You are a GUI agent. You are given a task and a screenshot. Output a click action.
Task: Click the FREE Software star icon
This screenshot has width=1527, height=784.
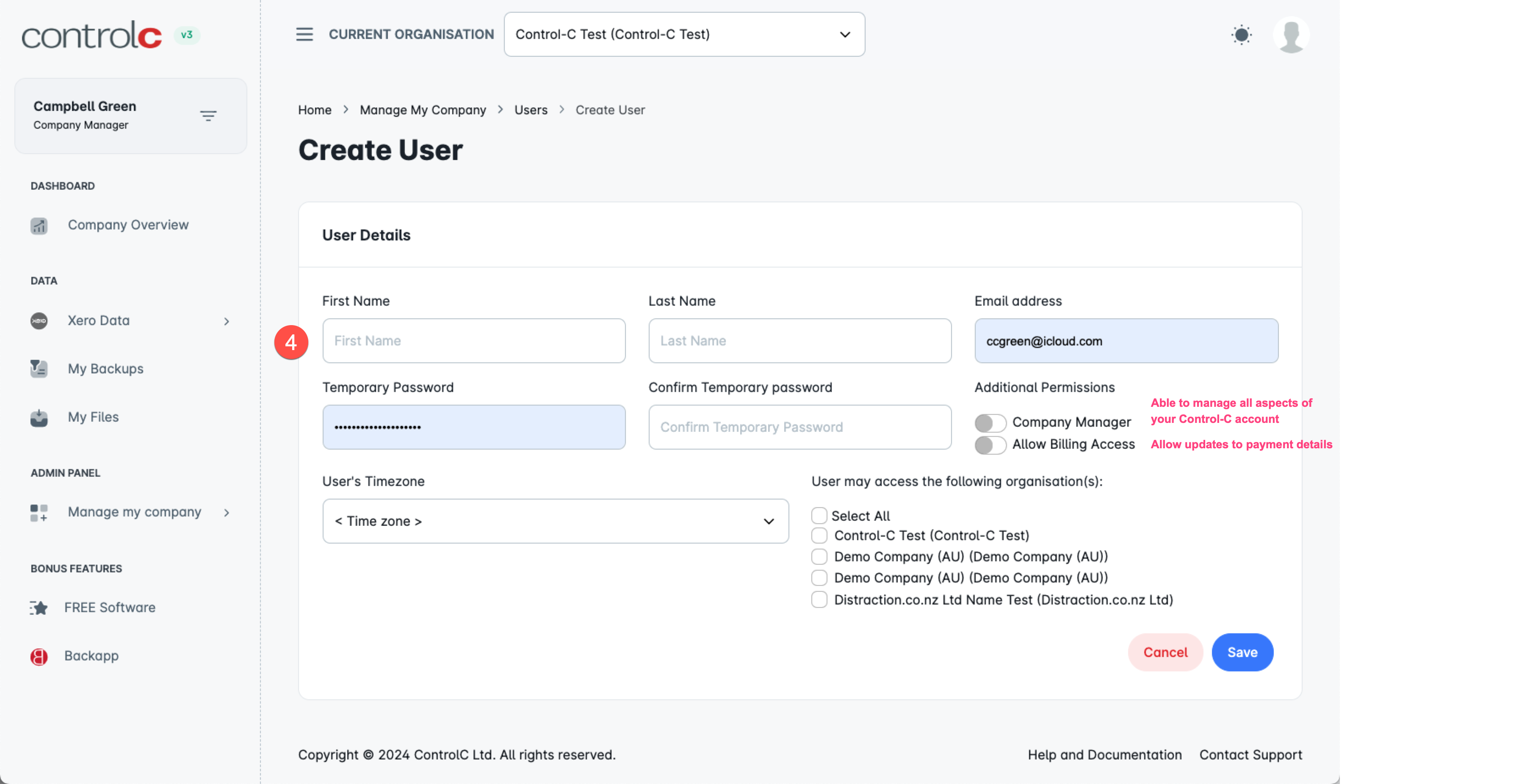39,608
